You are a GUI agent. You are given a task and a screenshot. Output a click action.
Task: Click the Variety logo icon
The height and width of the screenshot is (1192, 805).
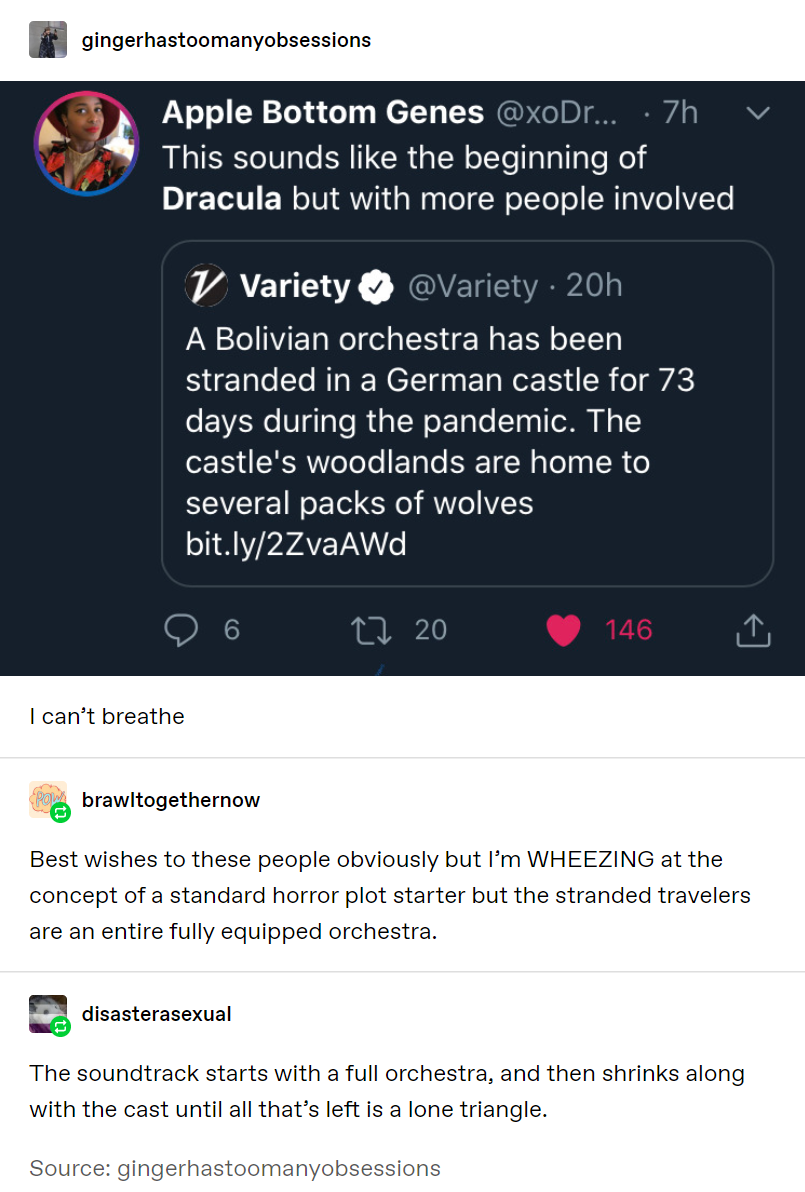tap(207, 286)
